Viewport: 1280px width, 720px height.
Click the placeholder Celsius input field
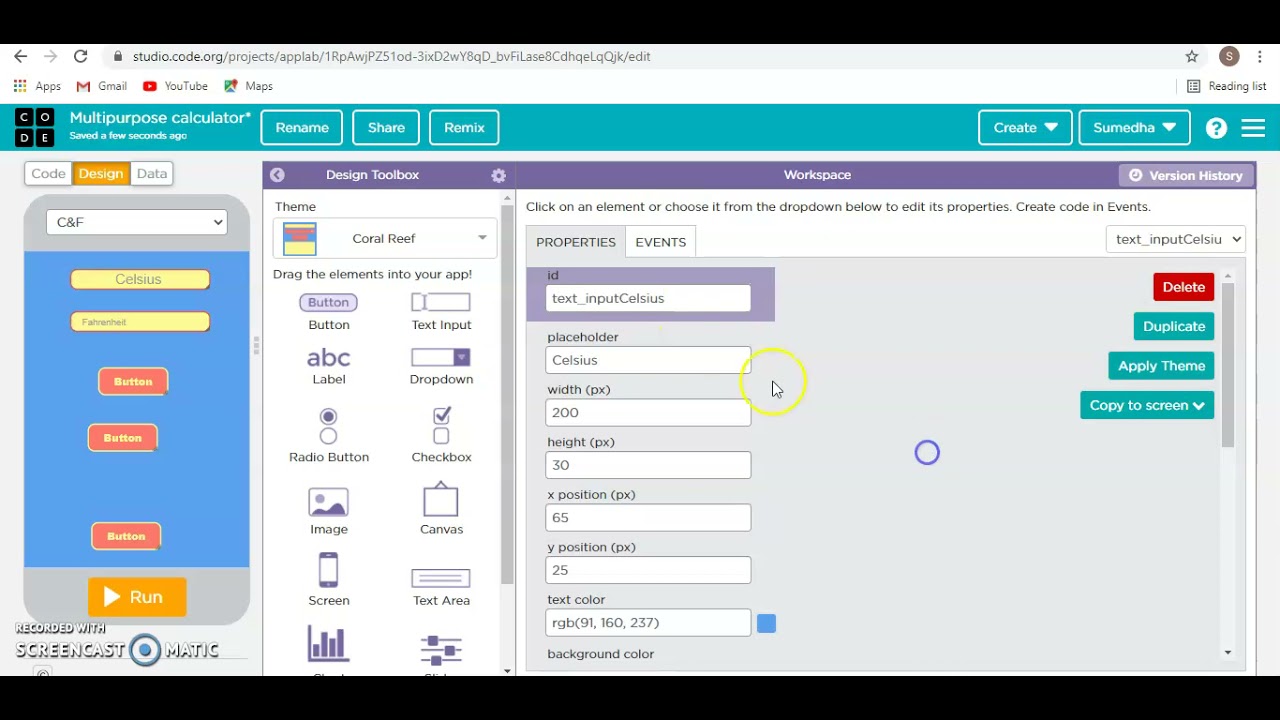pos(648,360)
